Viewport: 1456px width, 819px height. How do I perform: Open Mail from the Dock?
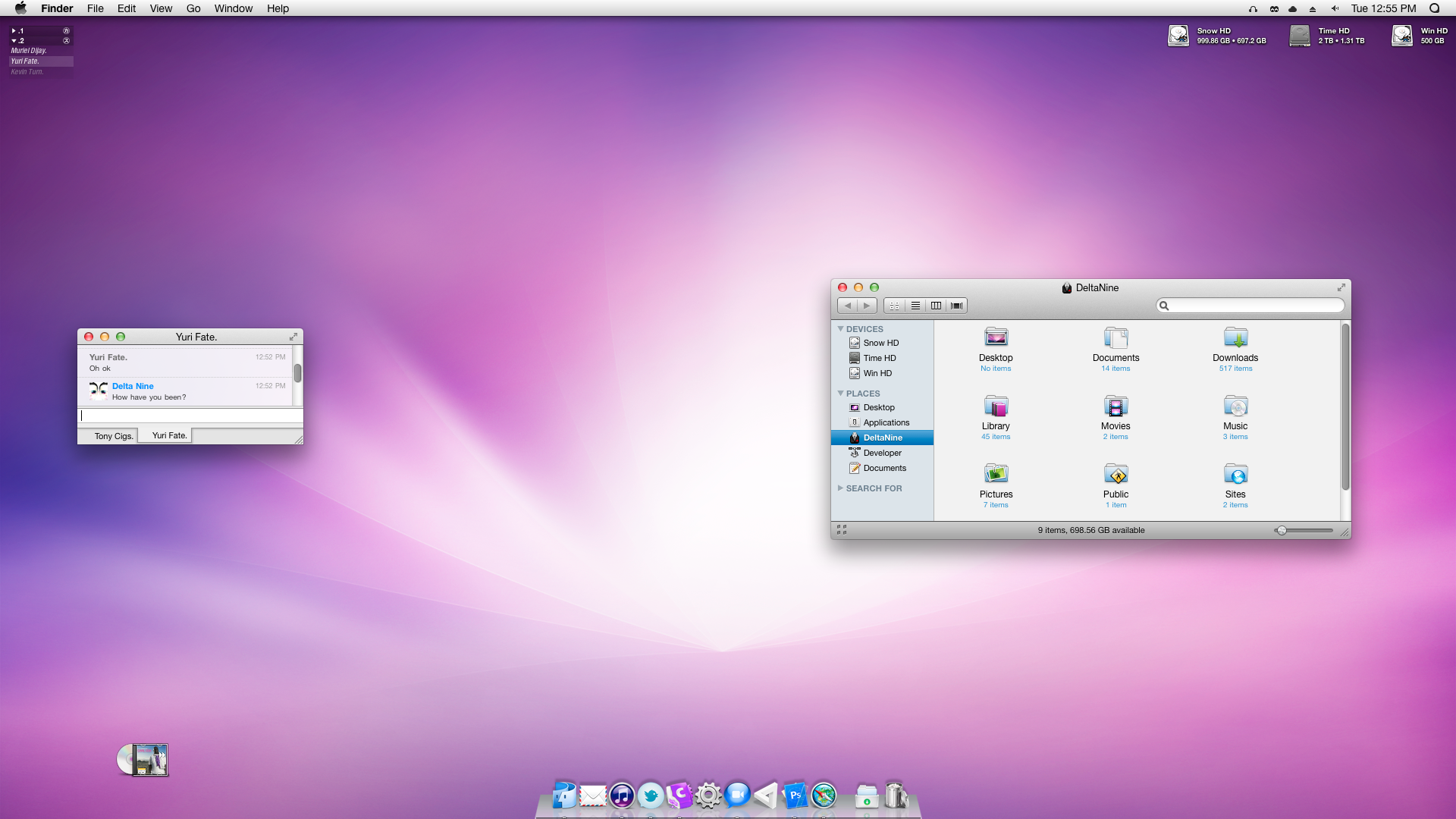coord(593,795)
